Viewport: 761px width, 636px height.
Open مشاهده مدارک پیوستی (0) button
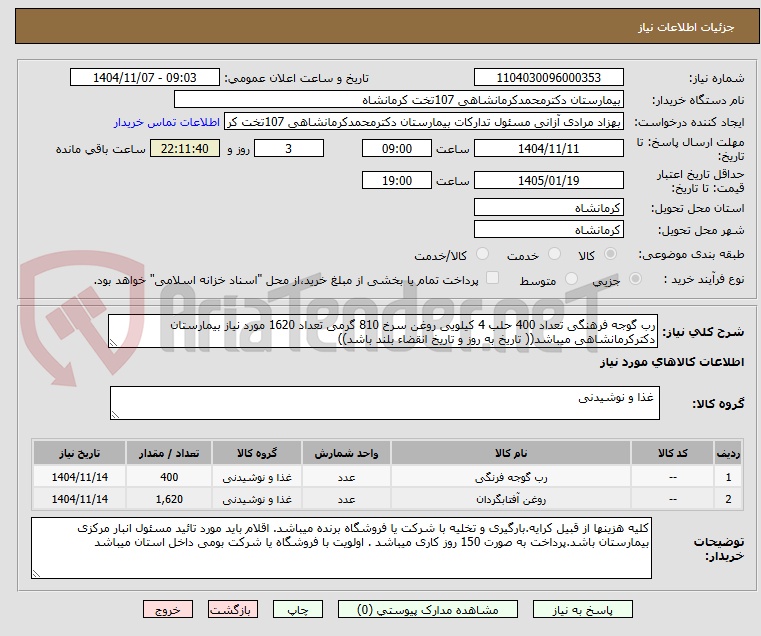pyautogui.click(x=428, y=610)
